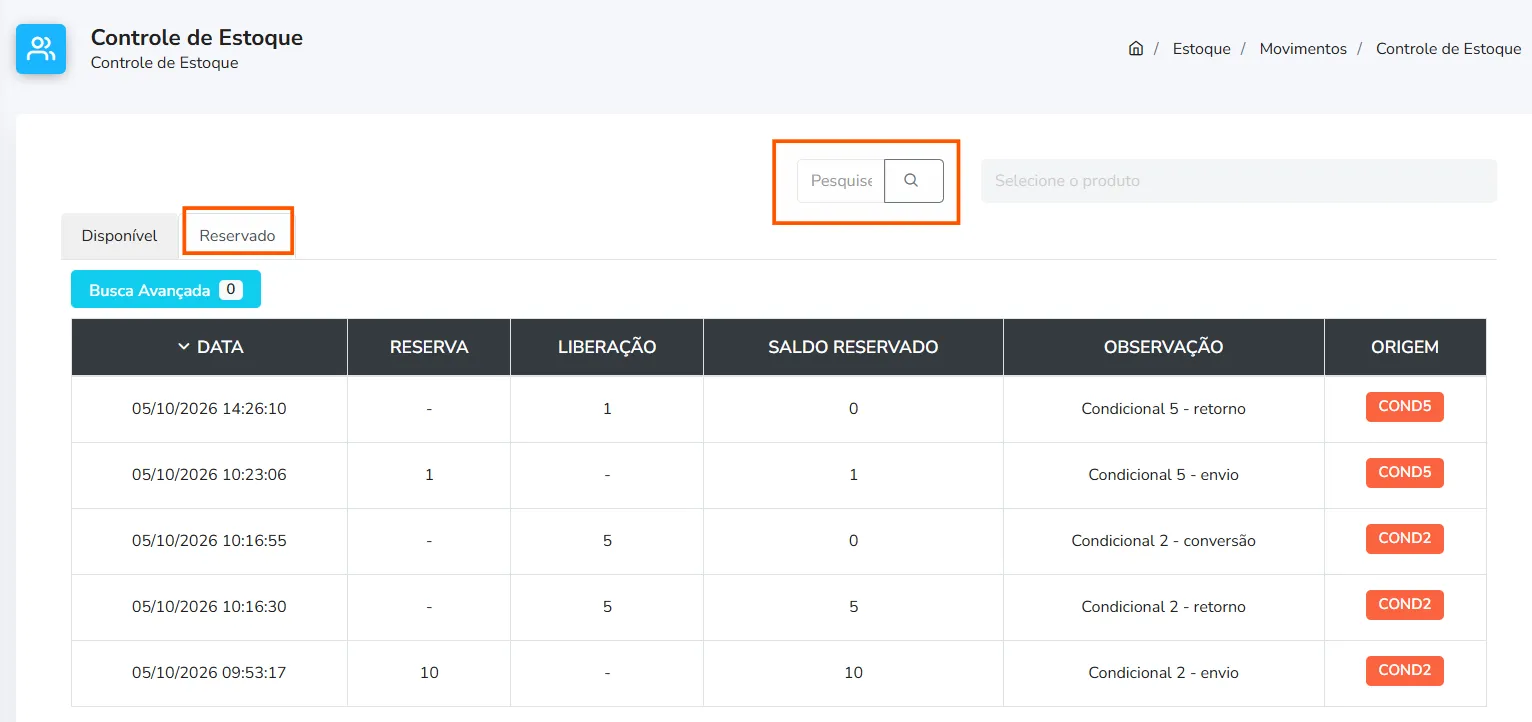Click the Condicional 2 - envio observation
Viewport: 1532px width, 722px height.
click(x=1163, y=672)
